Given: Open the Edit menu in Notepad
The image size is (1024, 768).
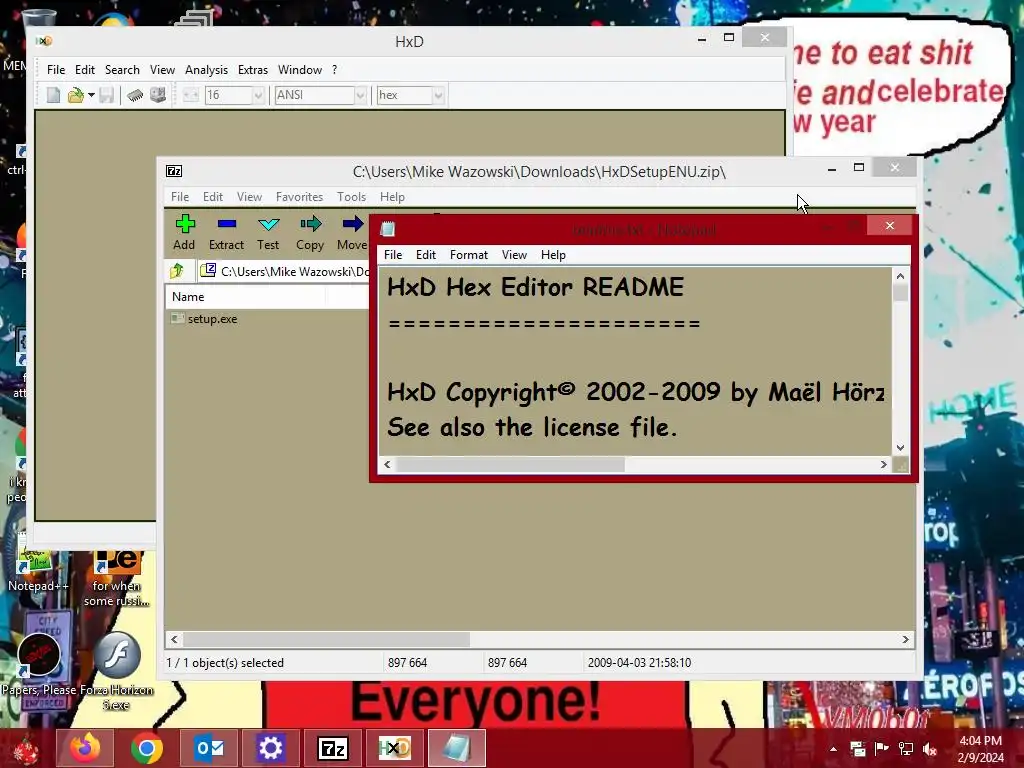Looking at the screenshot, I should click(426, 255).
